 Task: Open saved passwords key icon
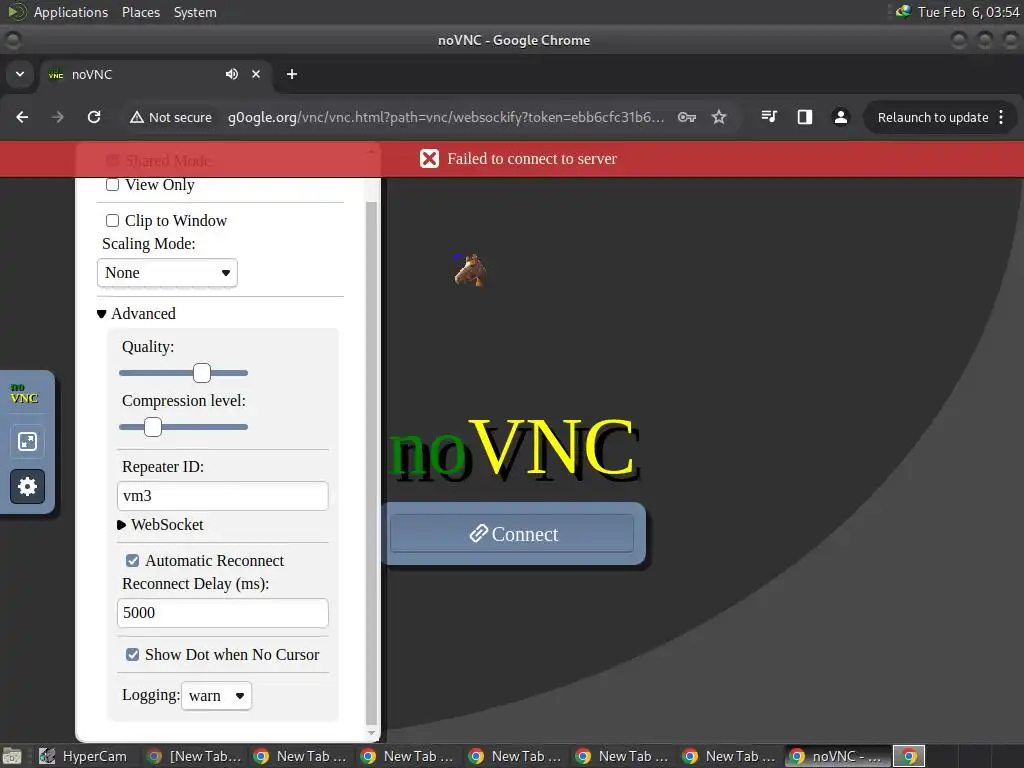pos(686,117)
